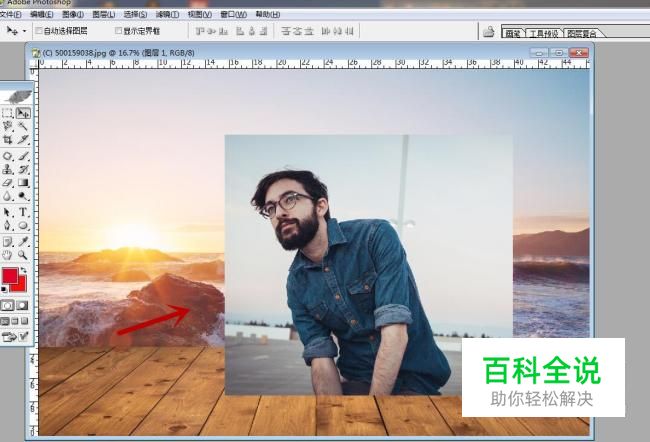Select the Eyedropper tool
Image resolution: width=650 pixels, height=442 pixels.
pyautogui.click(x=23, y=242)
